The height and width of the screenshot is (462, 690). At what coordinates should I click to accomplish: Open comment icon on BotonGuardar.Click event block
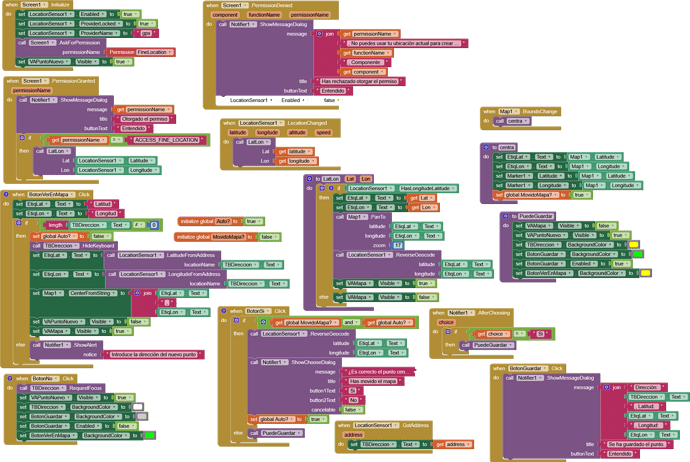click(x=495, y=369)
